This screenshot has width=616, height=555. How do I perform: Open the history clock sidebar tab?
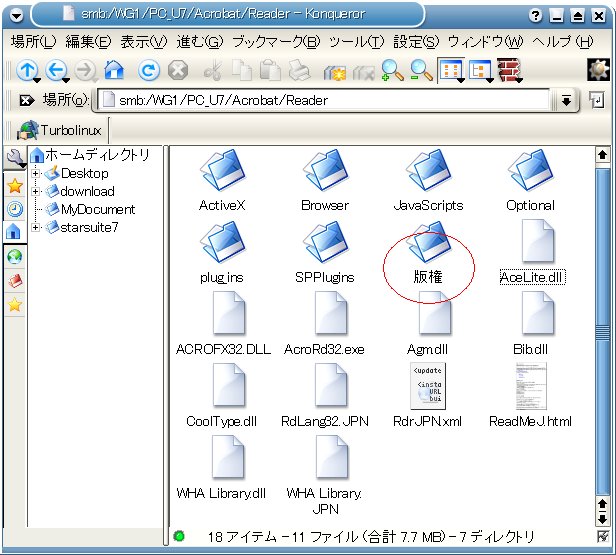pyautogui.click(x=15, y=209)
